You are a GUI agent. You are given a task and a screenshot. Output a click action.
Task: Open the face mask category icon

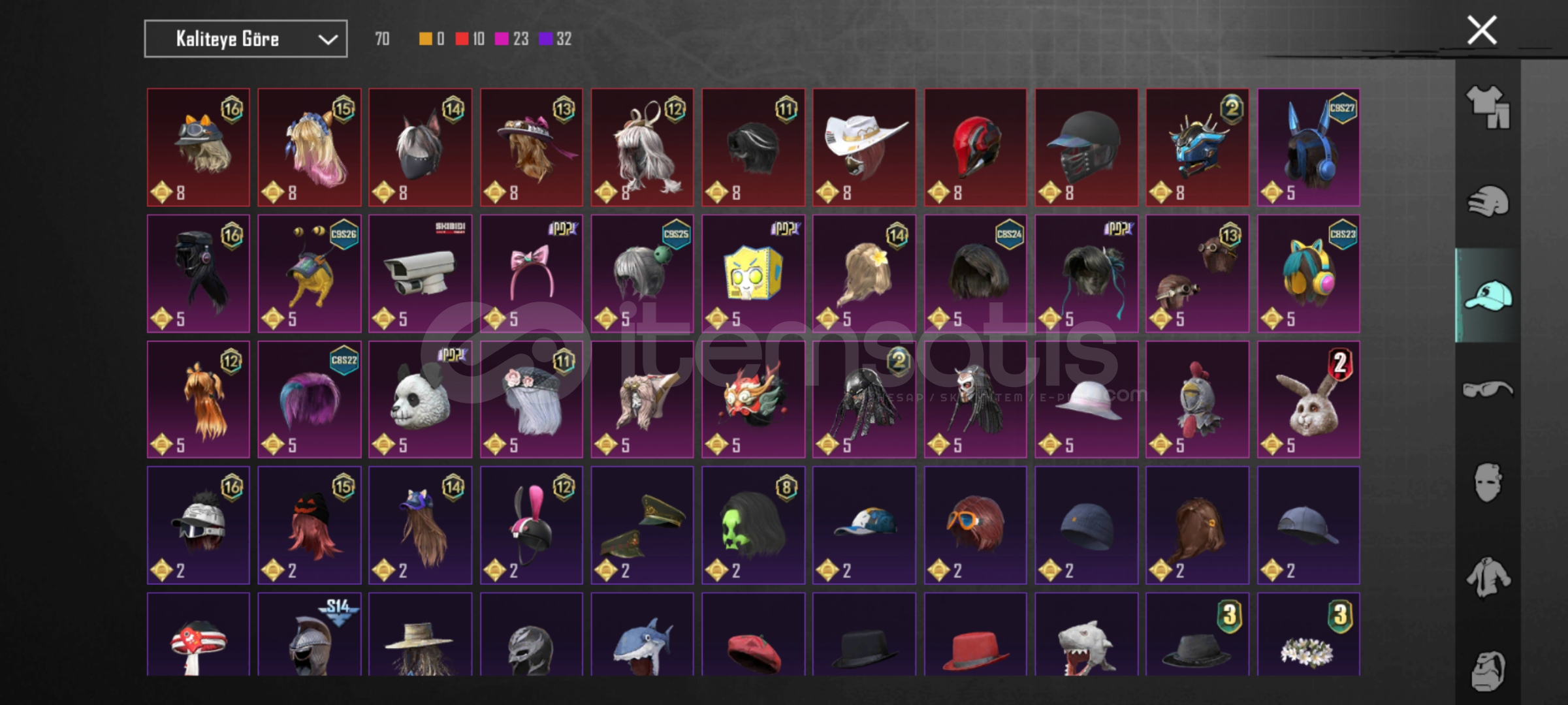pyautogui.click(x=1488, y=483)
